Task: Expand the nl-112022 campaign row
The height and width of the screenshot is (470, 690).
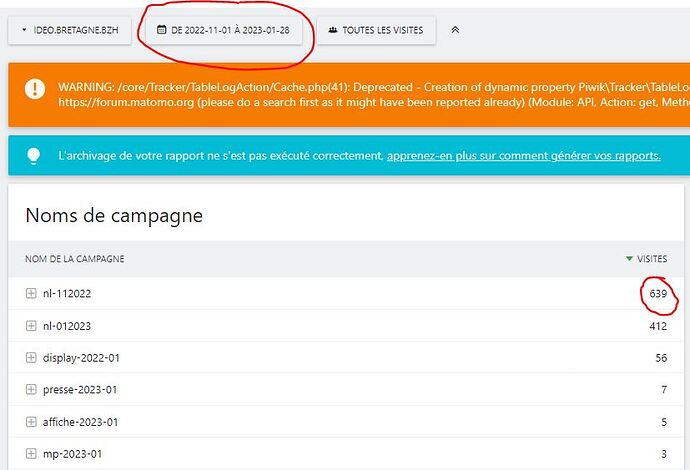Action: 31,293
